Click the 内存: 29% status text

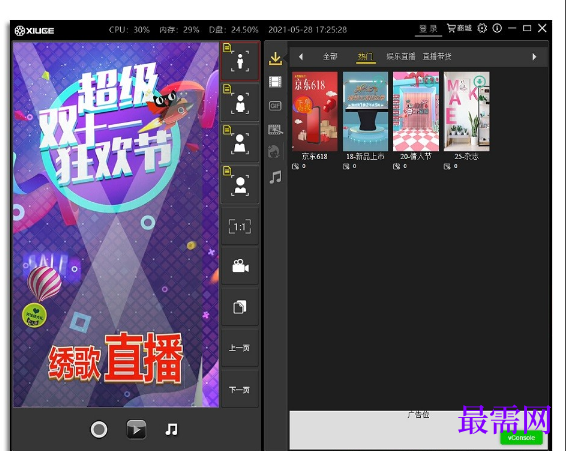(179, 30)
